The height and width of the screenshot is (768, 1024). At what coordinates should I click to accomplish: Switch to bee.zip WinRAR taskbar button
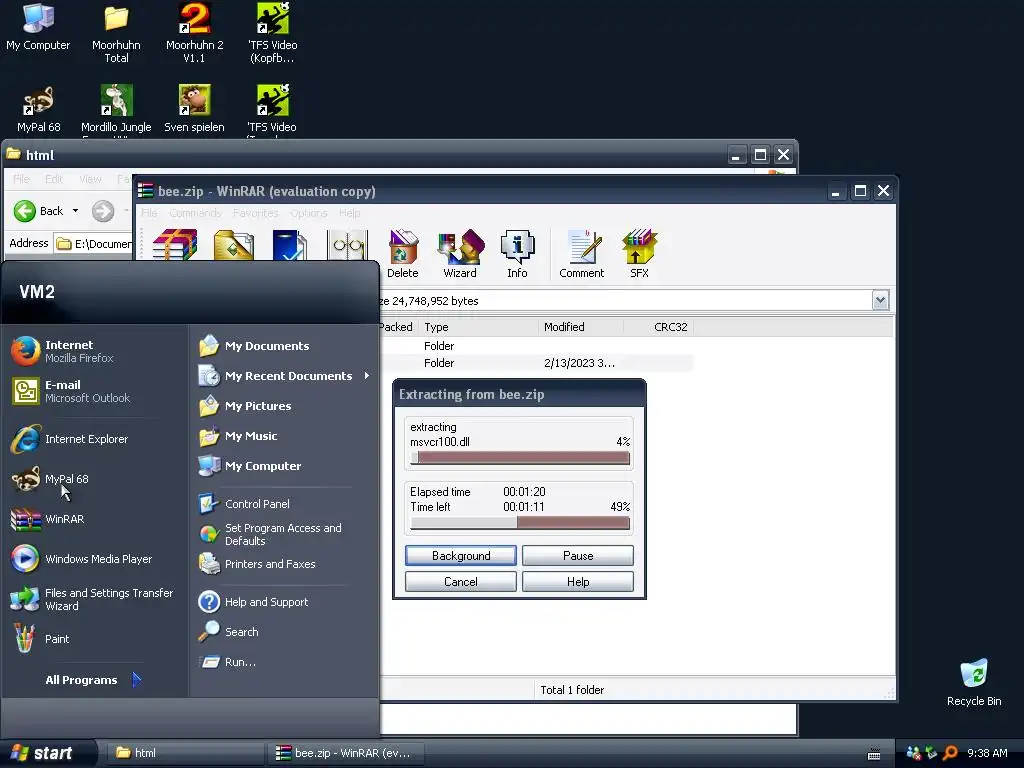(x=346, y=753)
